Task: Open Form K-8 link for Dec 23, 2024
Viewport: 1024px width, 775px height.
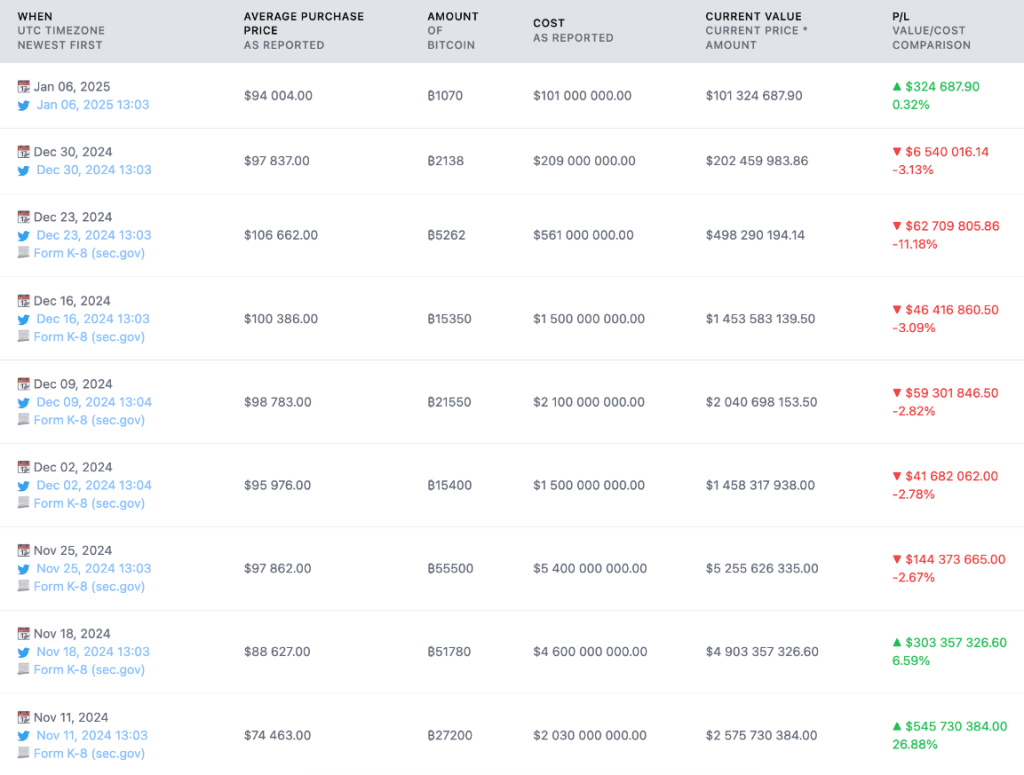Action: (x=89, y=254)
